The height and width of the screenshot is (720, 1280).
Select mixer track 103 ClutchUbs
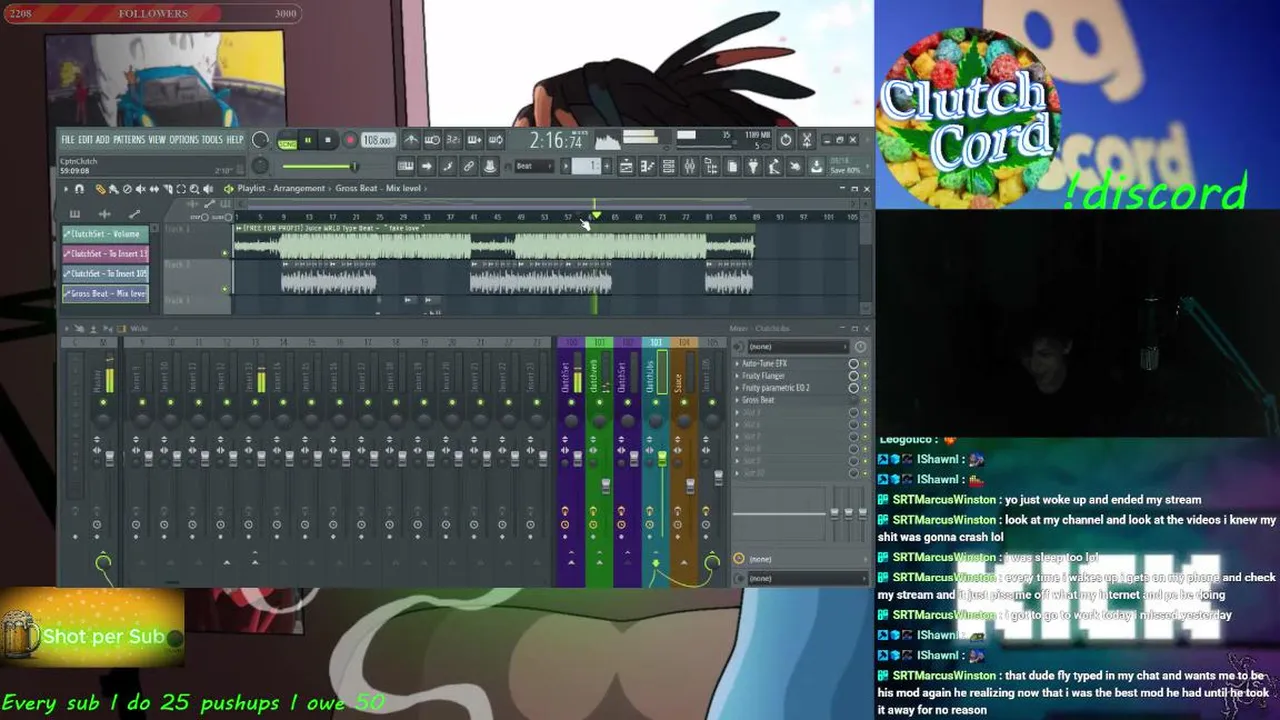(655, 460)
